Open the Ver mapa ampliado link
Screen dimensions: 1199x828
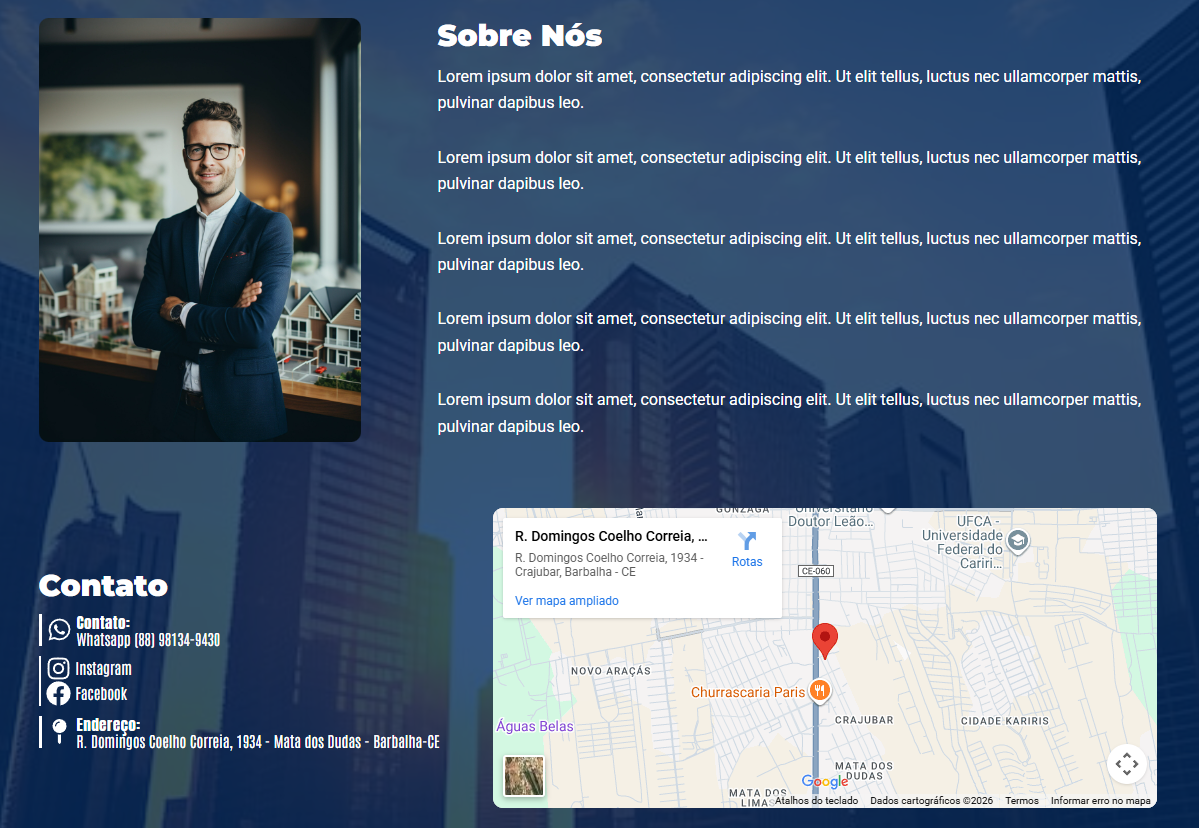coord(566,601)
